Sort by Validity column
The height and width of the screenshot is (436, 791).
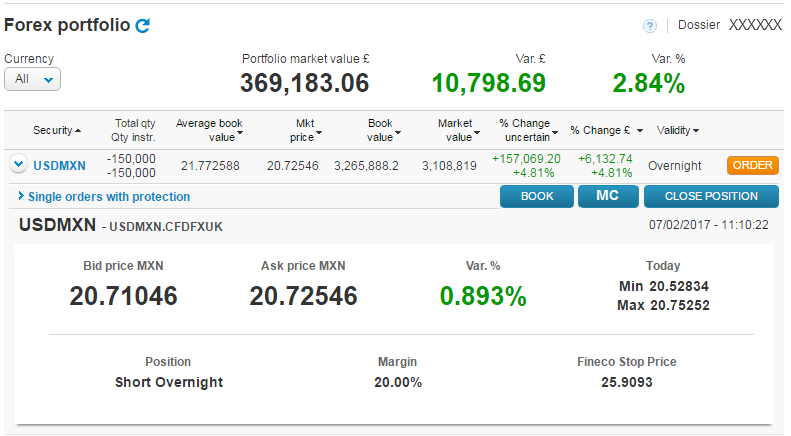tap(677, 130)
